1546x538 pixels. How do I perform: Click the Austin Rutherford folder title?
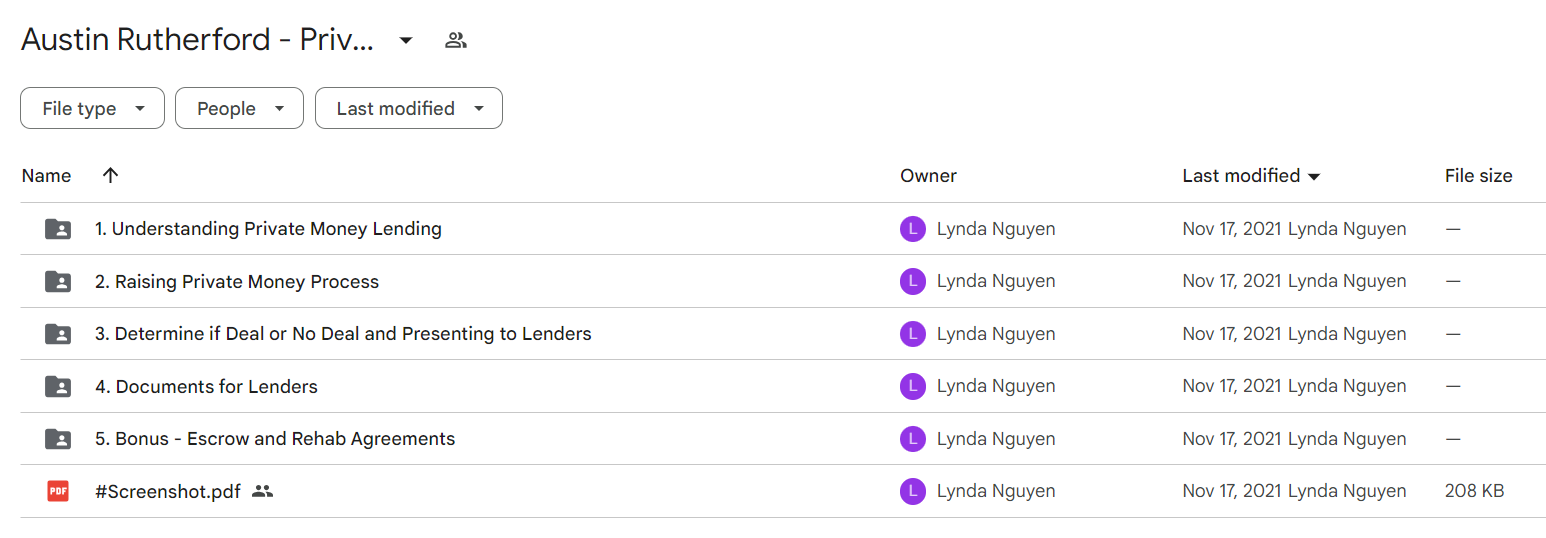(198, 40)
